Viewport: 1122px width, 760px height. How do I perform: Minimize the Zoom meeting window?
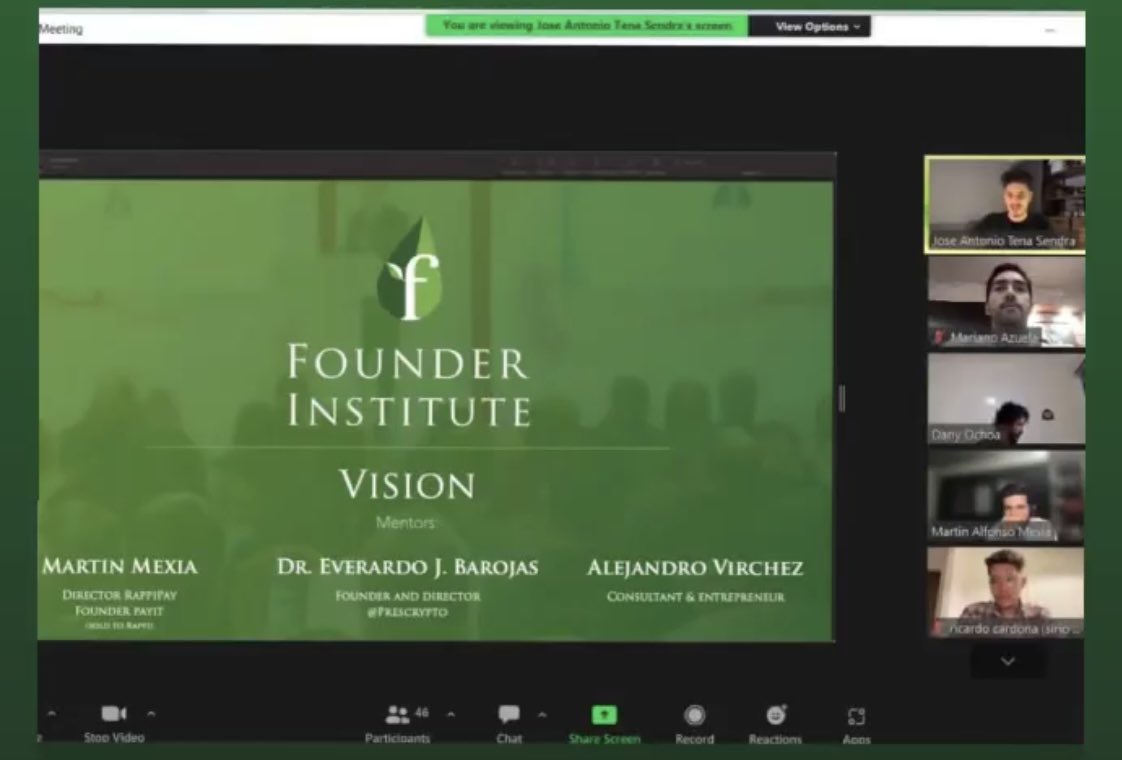(1050, 30)
